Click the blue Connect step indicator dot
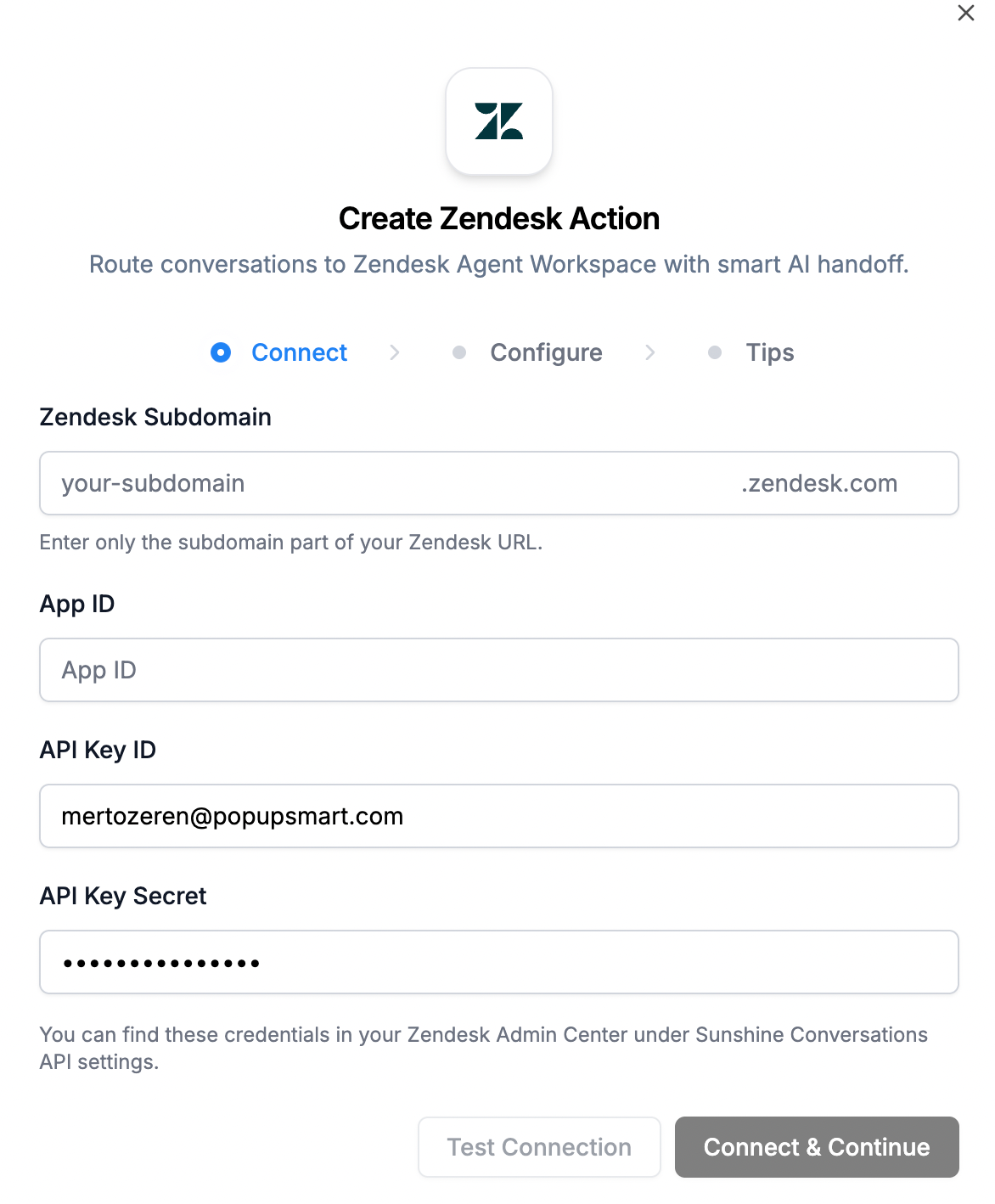Image resolution: width=995 pixels, height=1204 pixels. pyautogui.click(x=221, y=352)
